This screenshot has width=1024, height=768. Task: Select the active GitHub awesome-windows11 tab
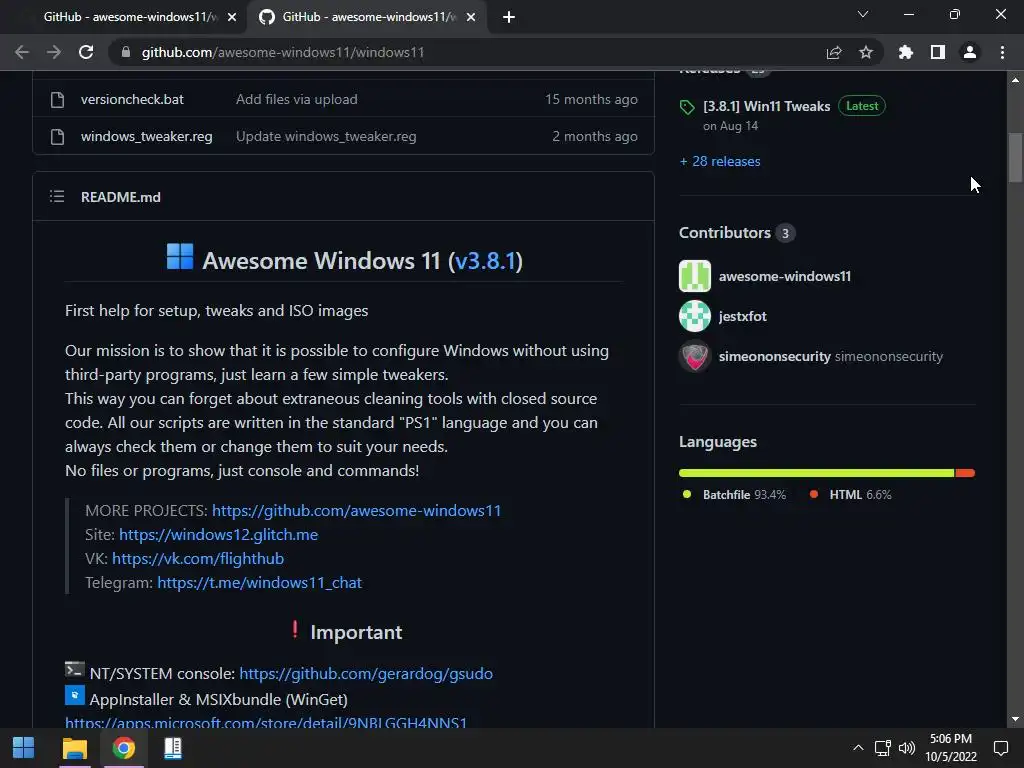[x=367, y=17]
